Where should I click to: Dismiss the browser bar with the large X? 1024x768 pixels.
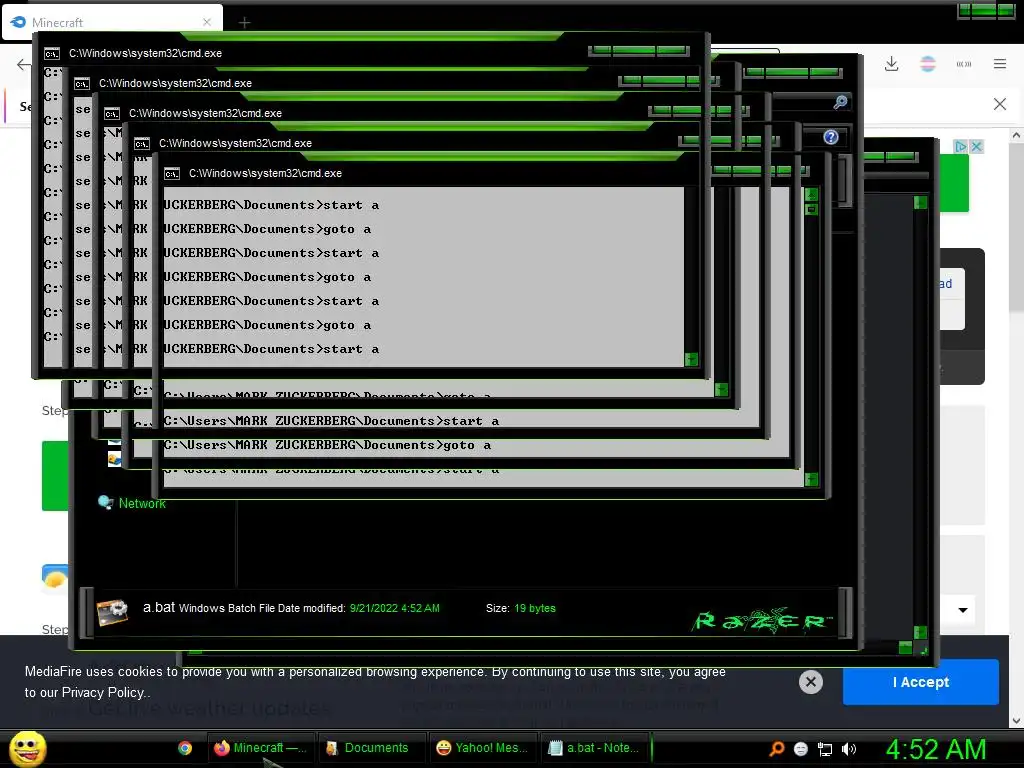tap(1000, 104)
